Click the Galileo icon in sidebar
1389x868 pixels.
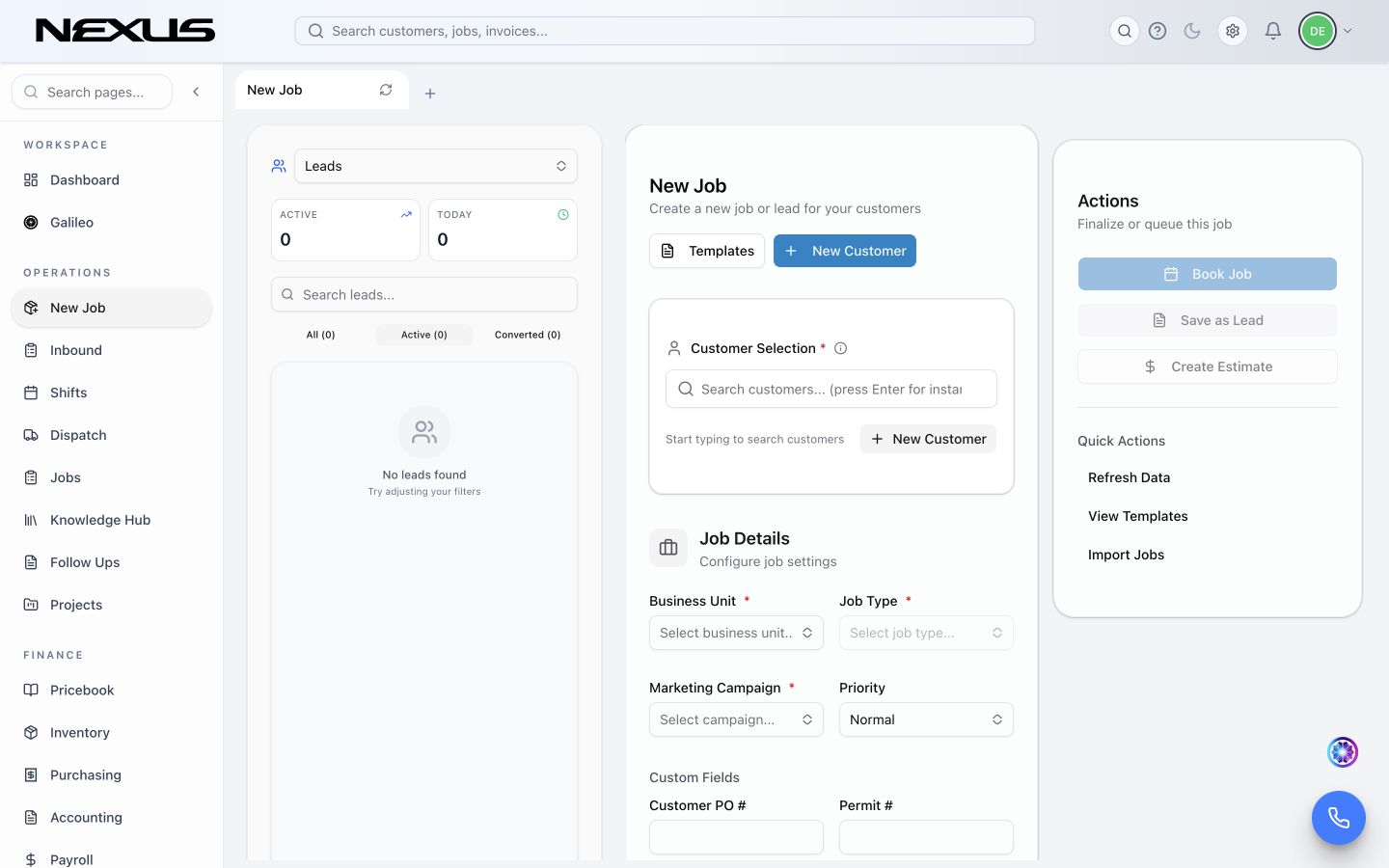coord(31,223)
